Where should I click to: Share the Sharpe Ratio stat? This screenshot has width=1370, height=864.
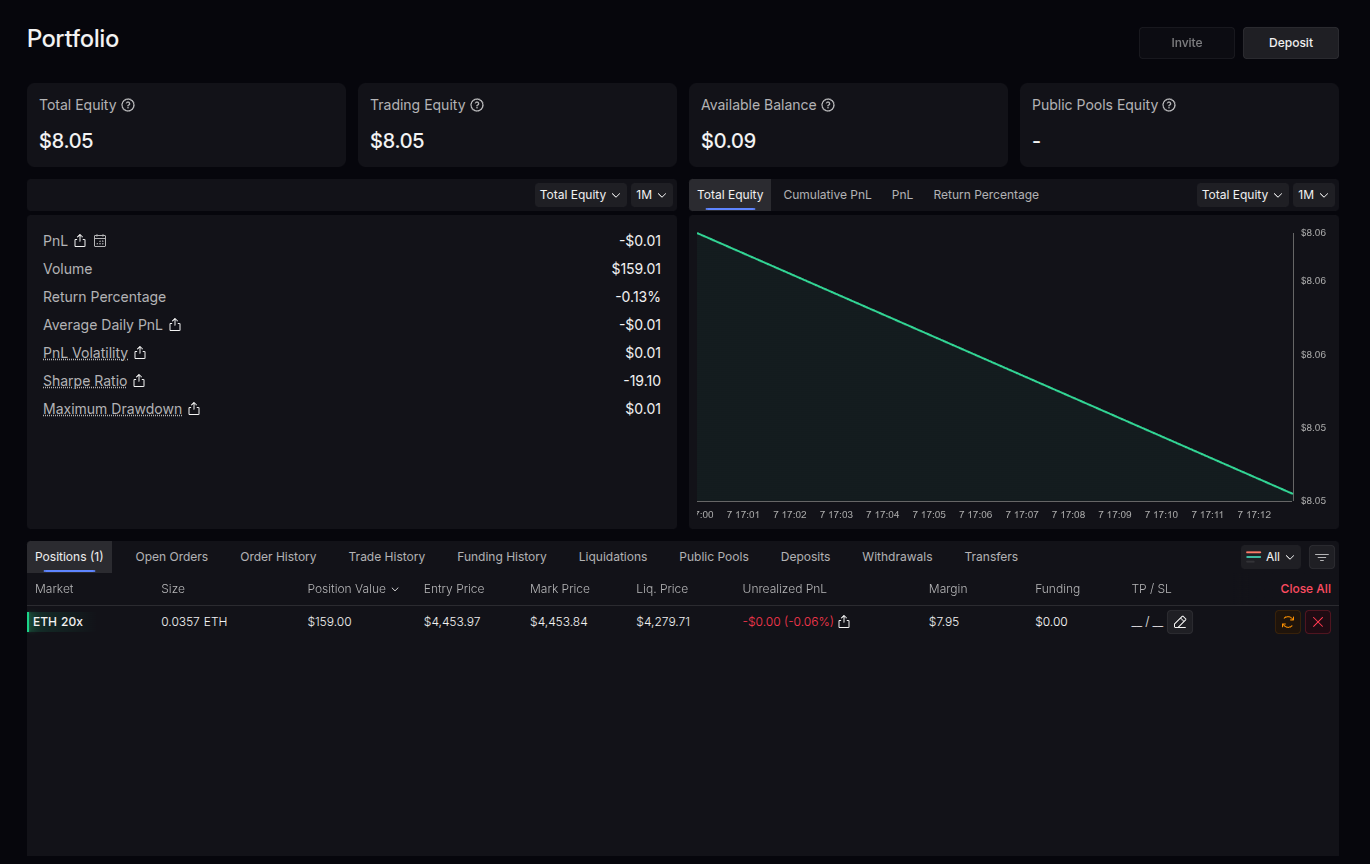click(x=140, y=381)
